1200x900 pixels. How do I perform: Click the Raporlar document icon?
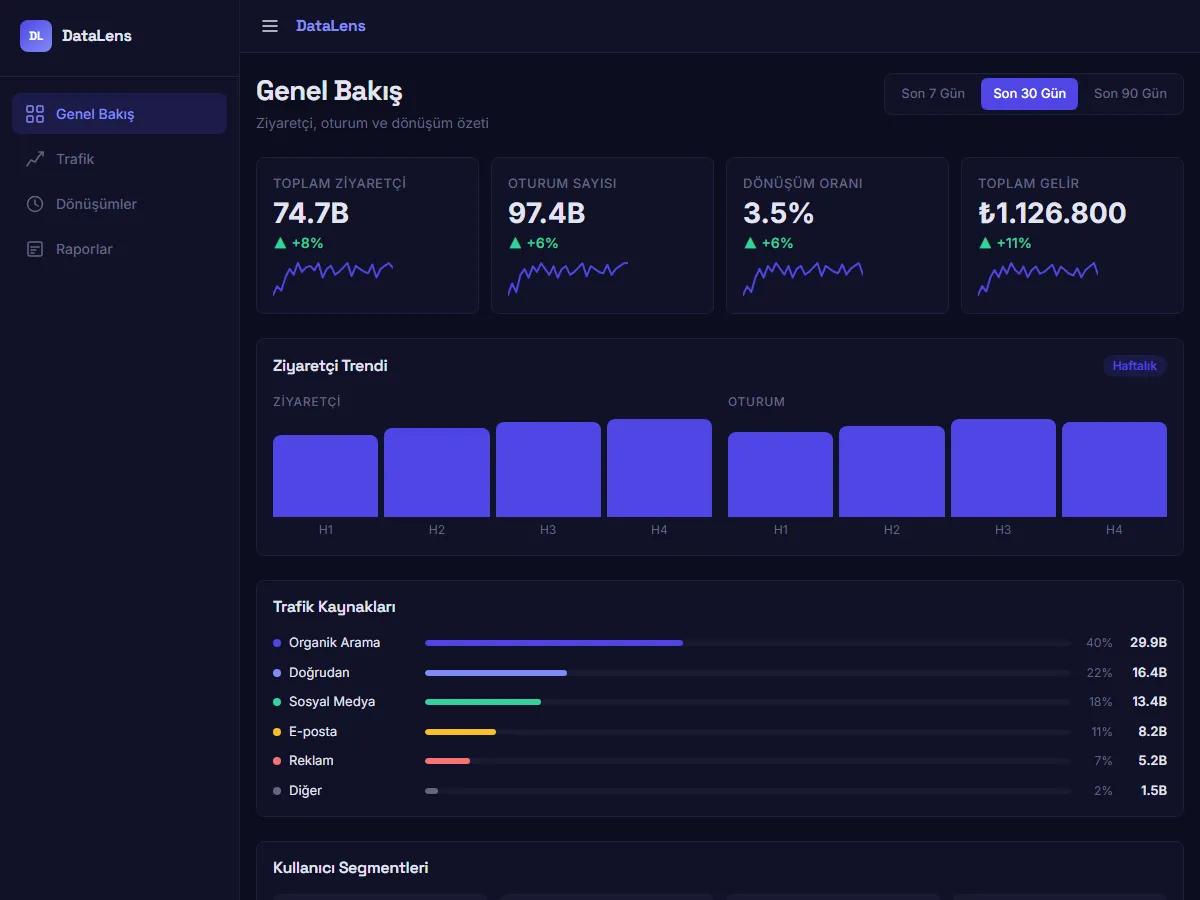35,249
